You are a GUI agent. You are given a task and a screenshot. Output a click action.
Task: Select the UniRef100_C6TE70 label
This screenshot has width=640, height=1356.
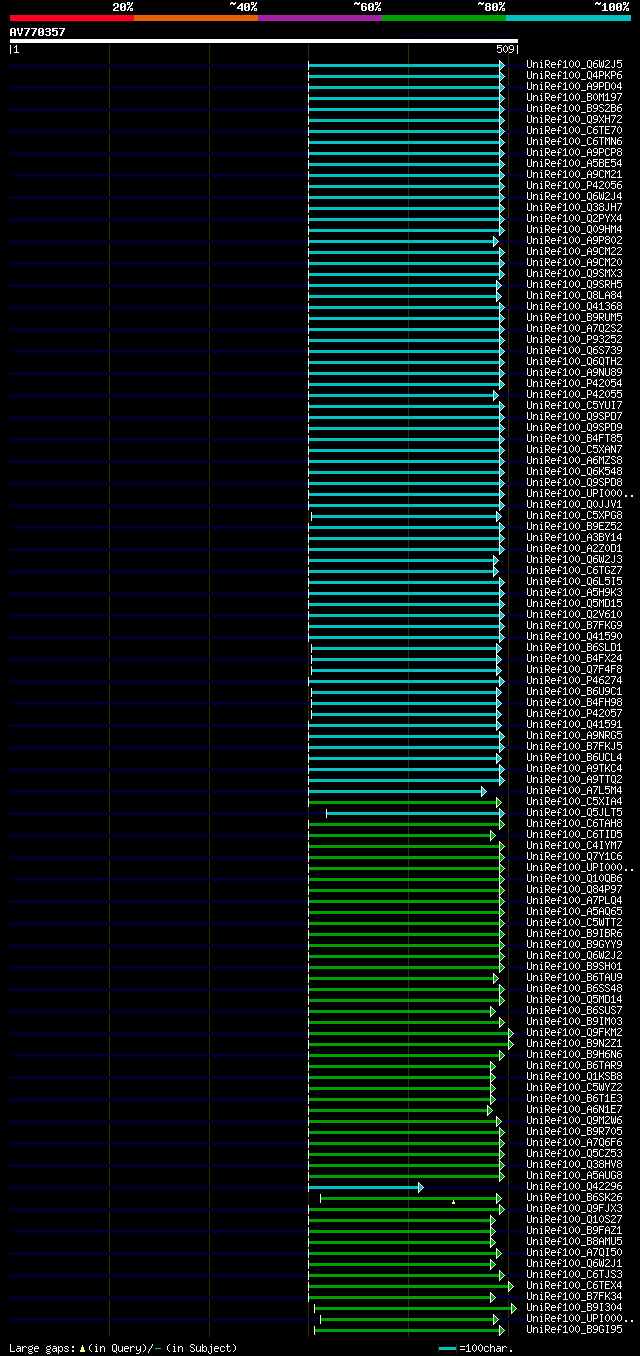(x=574, y=131)
